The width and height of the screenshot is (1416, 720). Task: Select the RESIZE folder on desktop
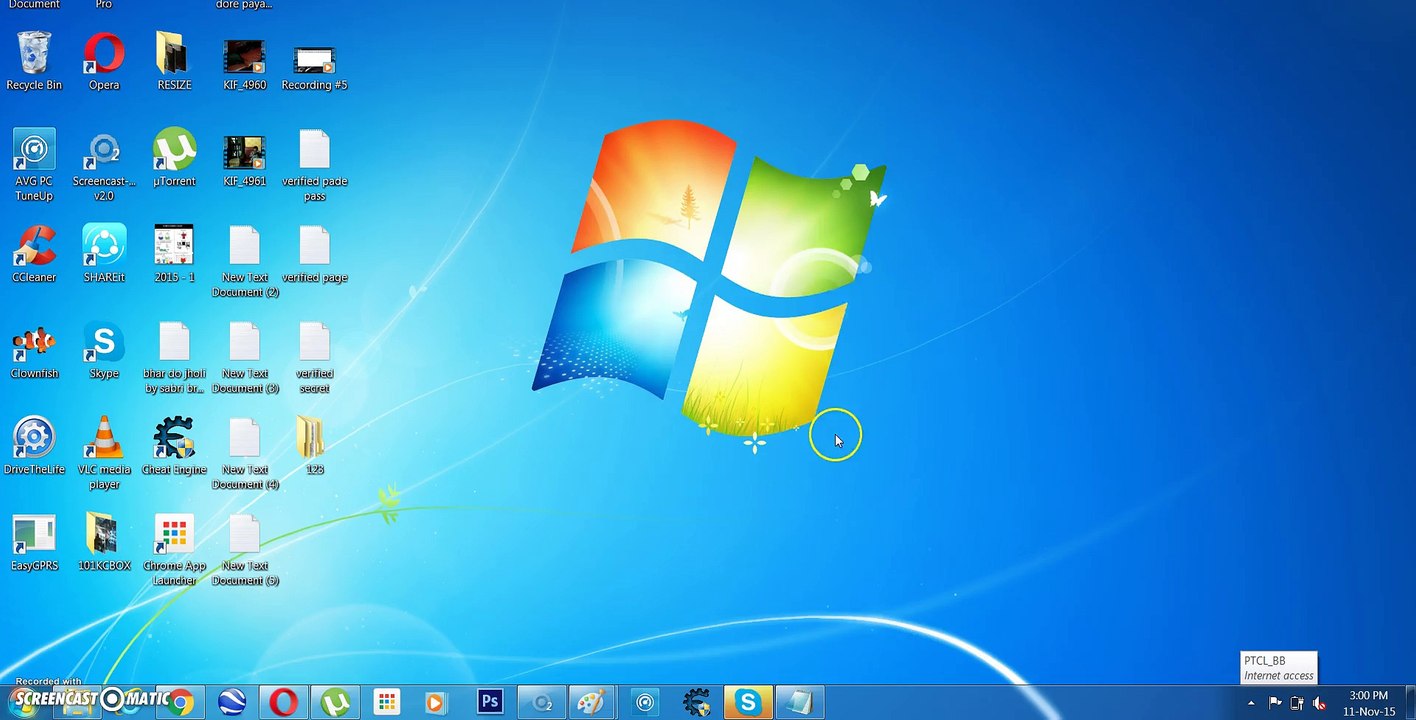[x=174, y=61]
